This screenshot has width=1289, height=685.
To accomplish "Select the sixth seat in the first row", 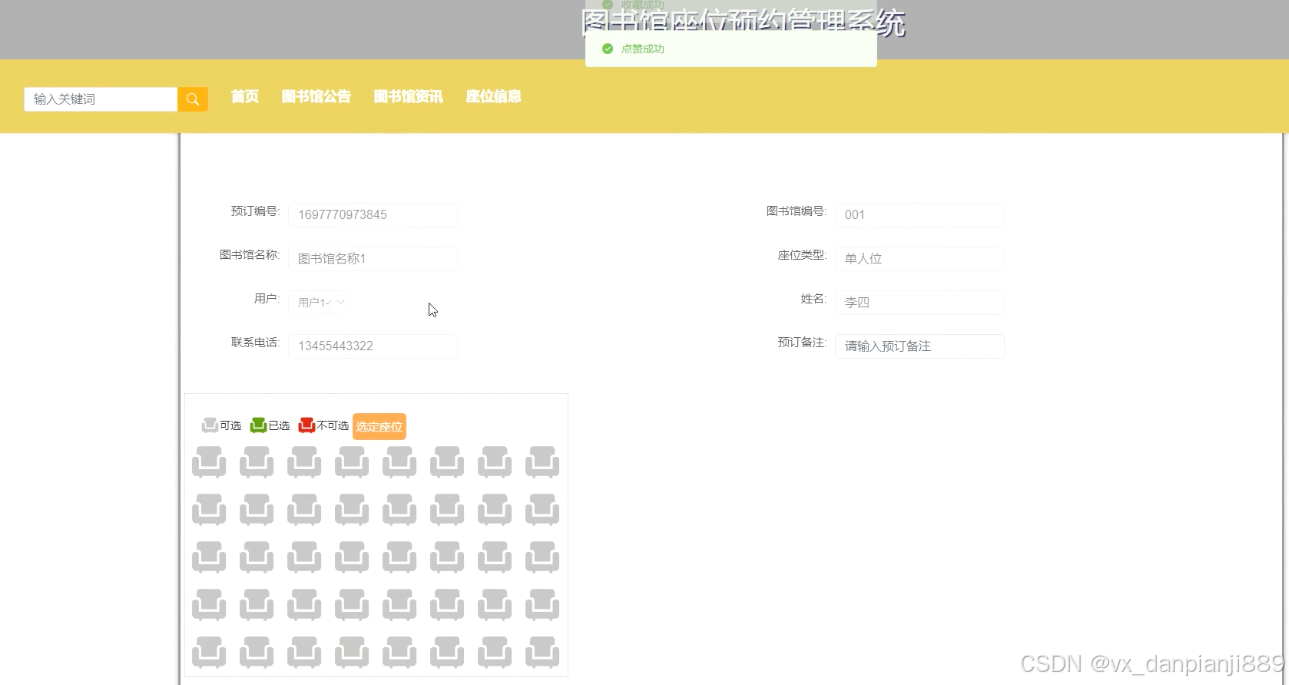I will pyautogui.click(x=447, y=462).
